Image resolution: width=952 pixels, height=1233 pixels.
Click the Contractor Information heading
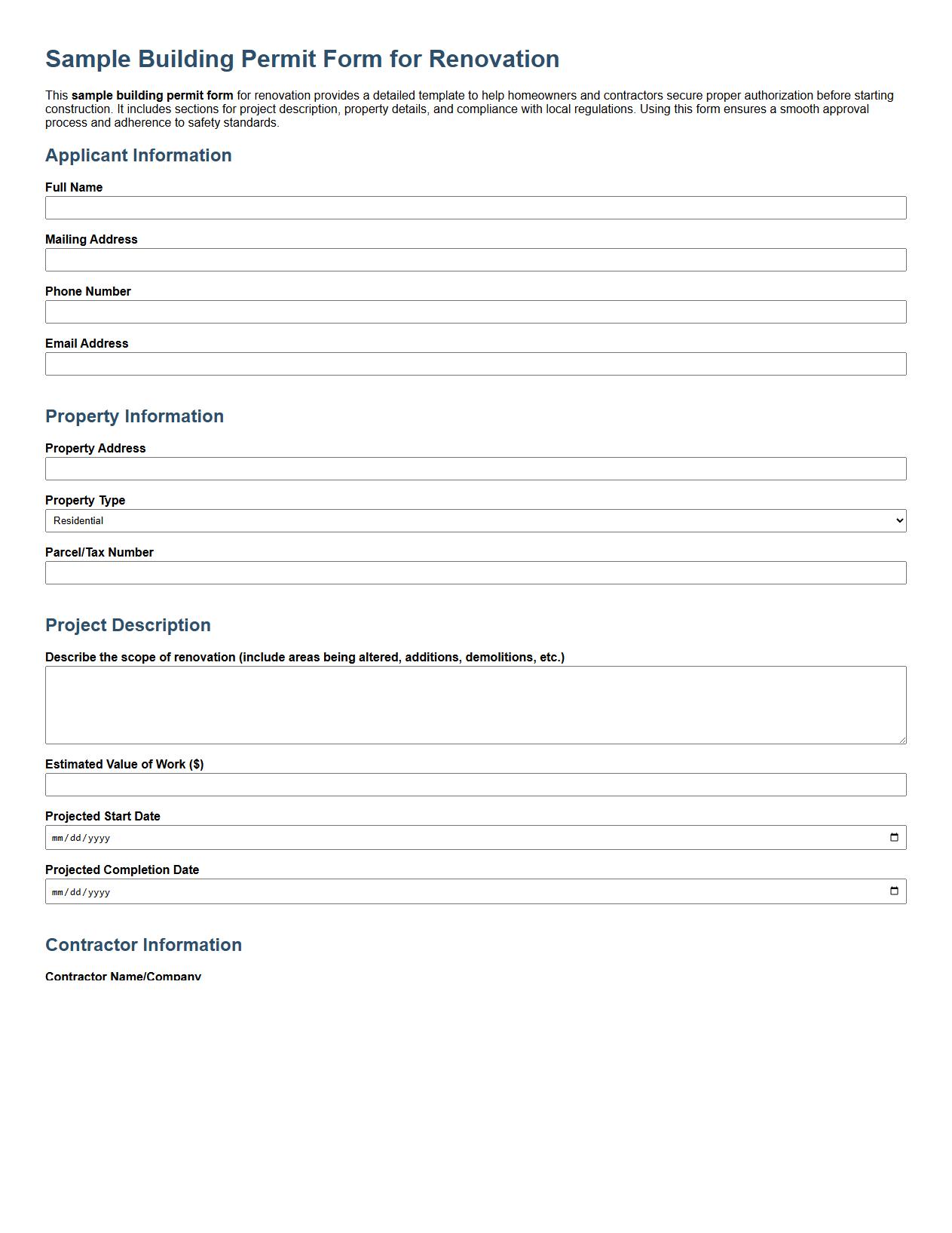144,944
